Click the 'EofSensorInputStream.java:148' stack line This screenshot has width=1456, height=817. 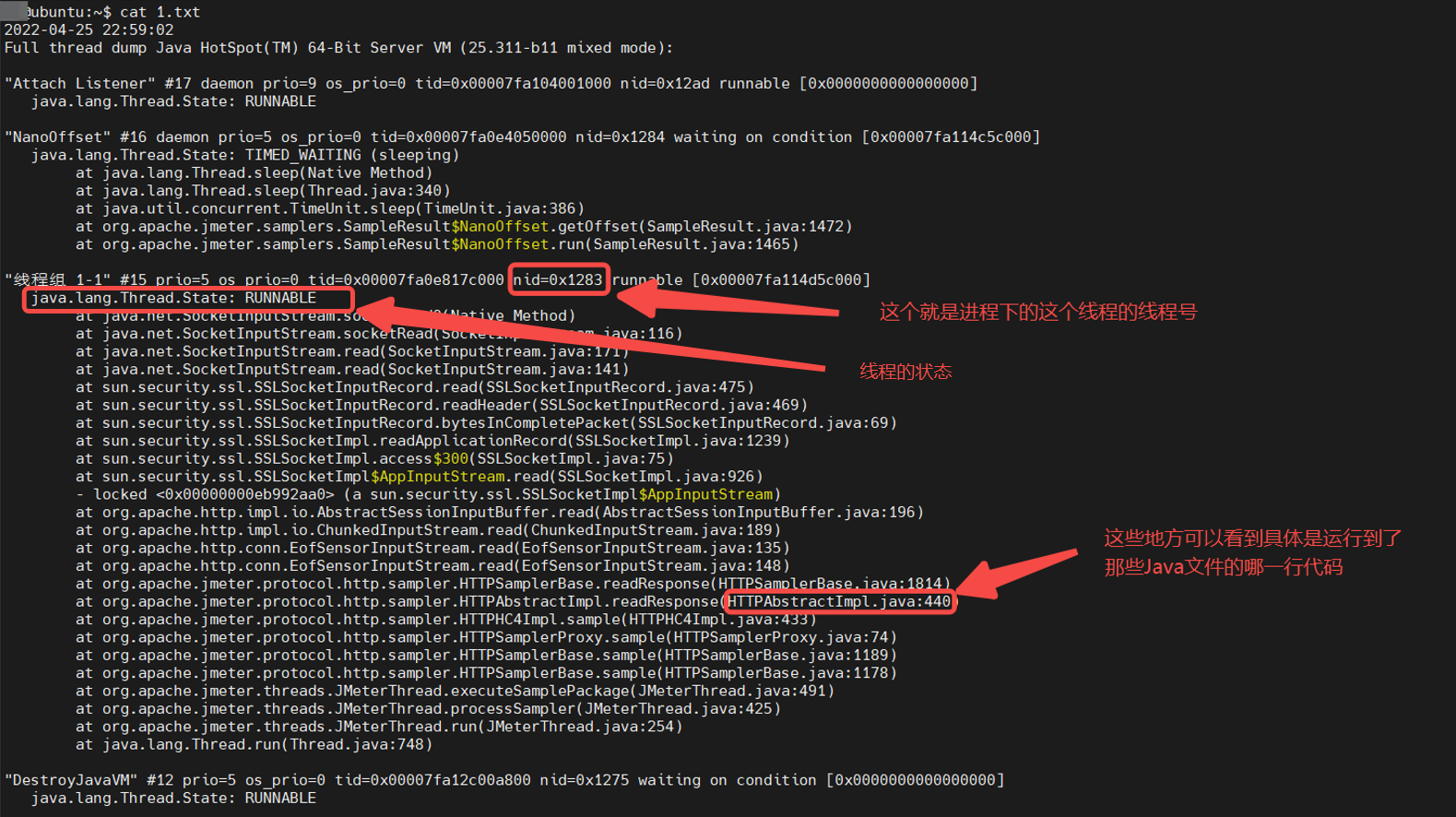click(x=432, y=566)
